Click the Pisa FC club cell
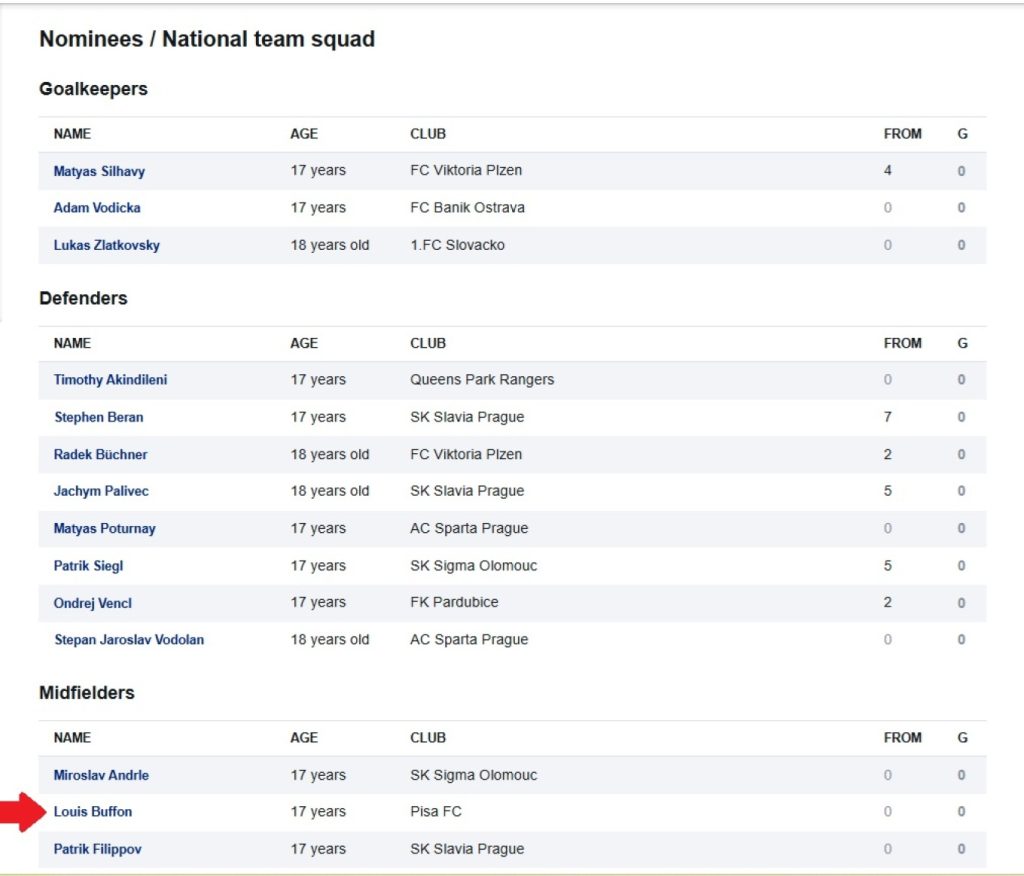 (436, 812)
